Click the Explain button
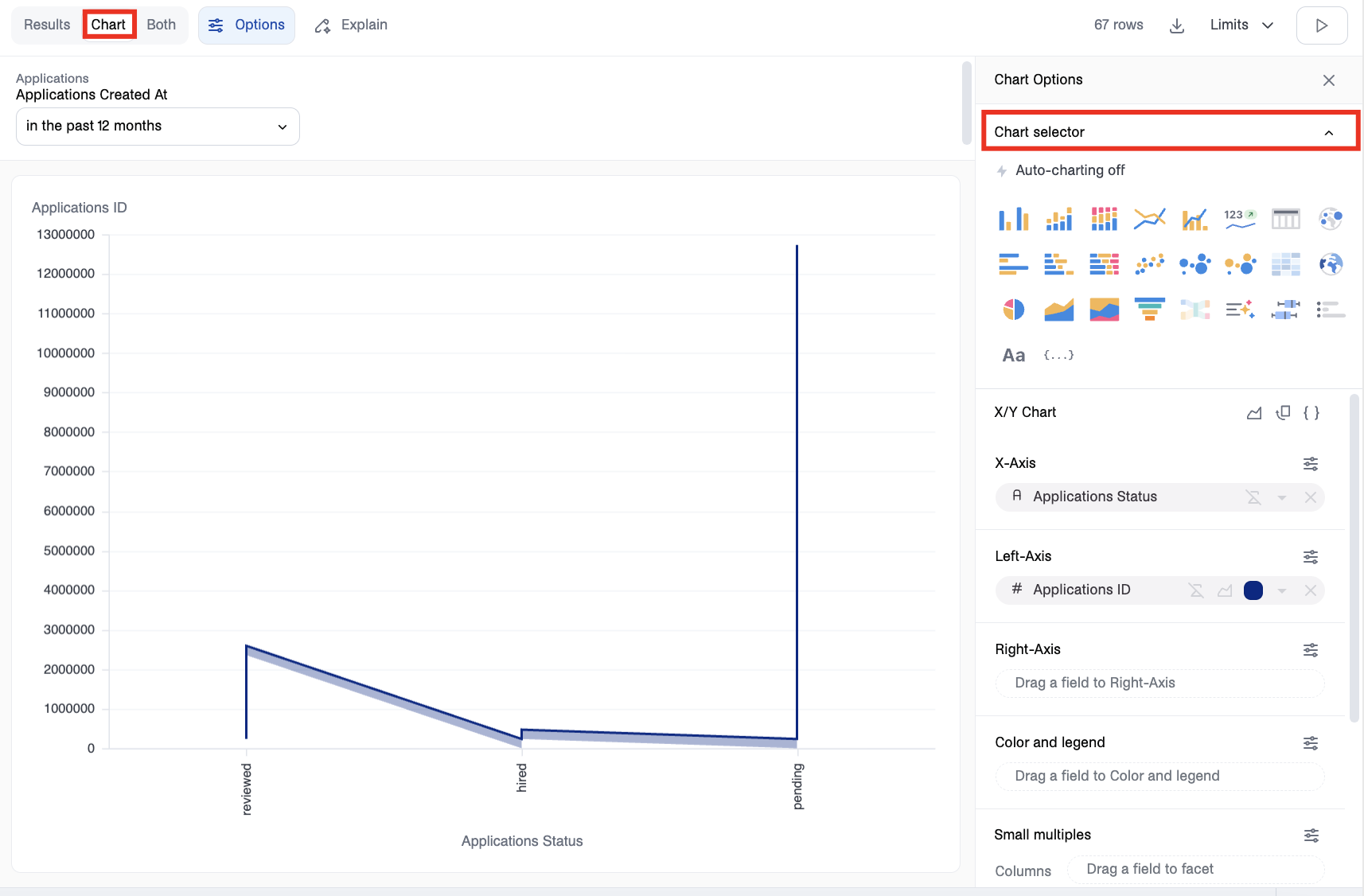 351,25
